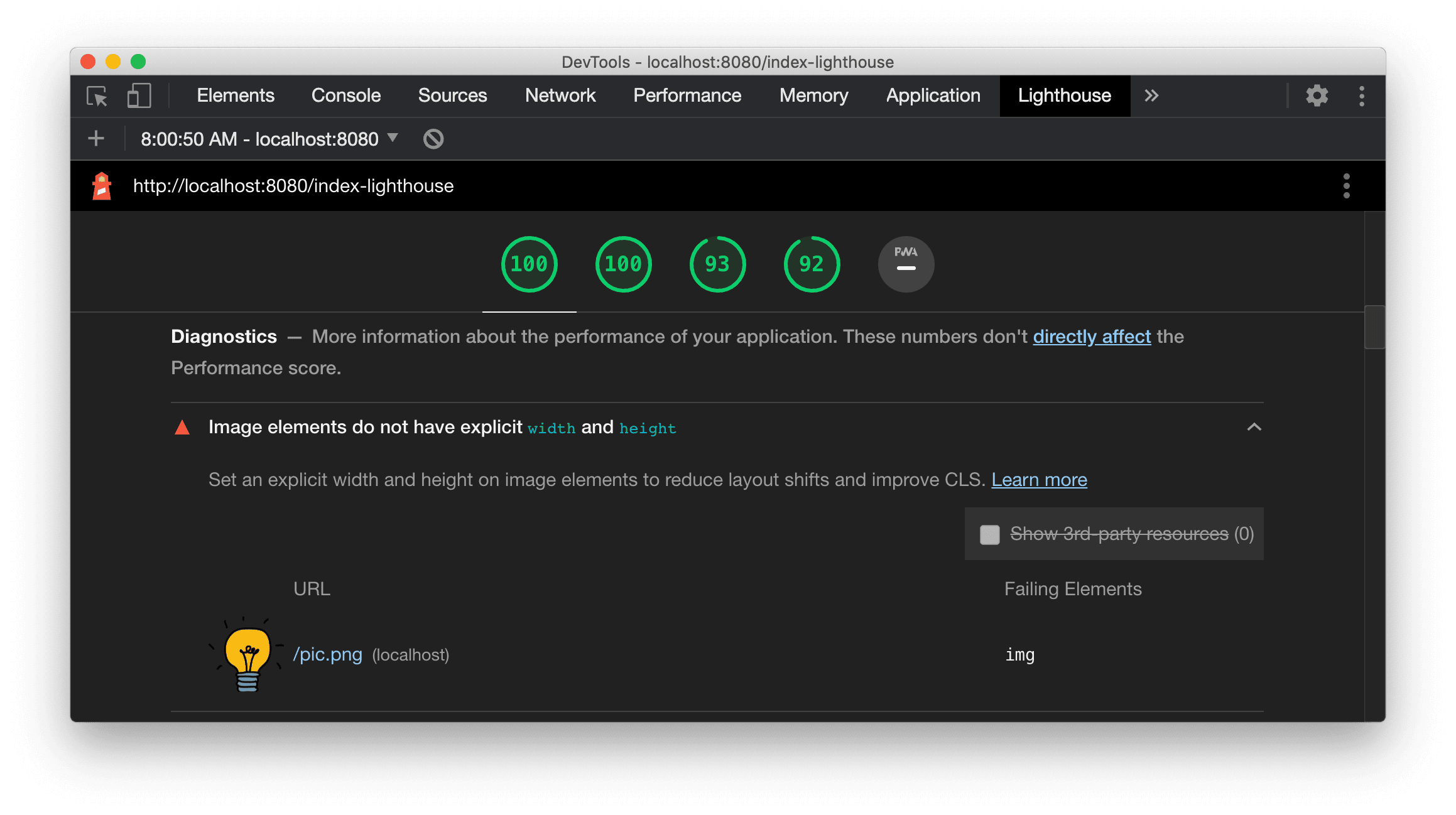
Task: Toggle Show 3rd-party resources checkbox
Action: 988,534
